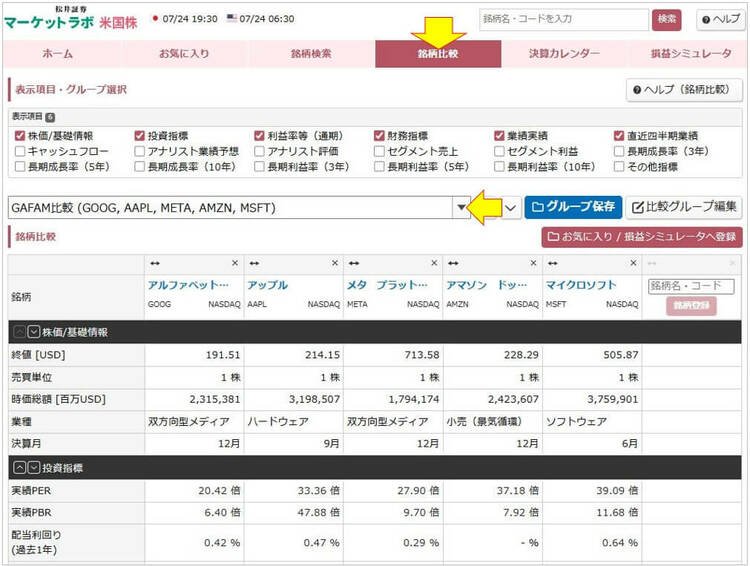Viewport: 750px width, 566px height.
Task: Open ヘルプ（銘柄比較） button
Action: 684,89
